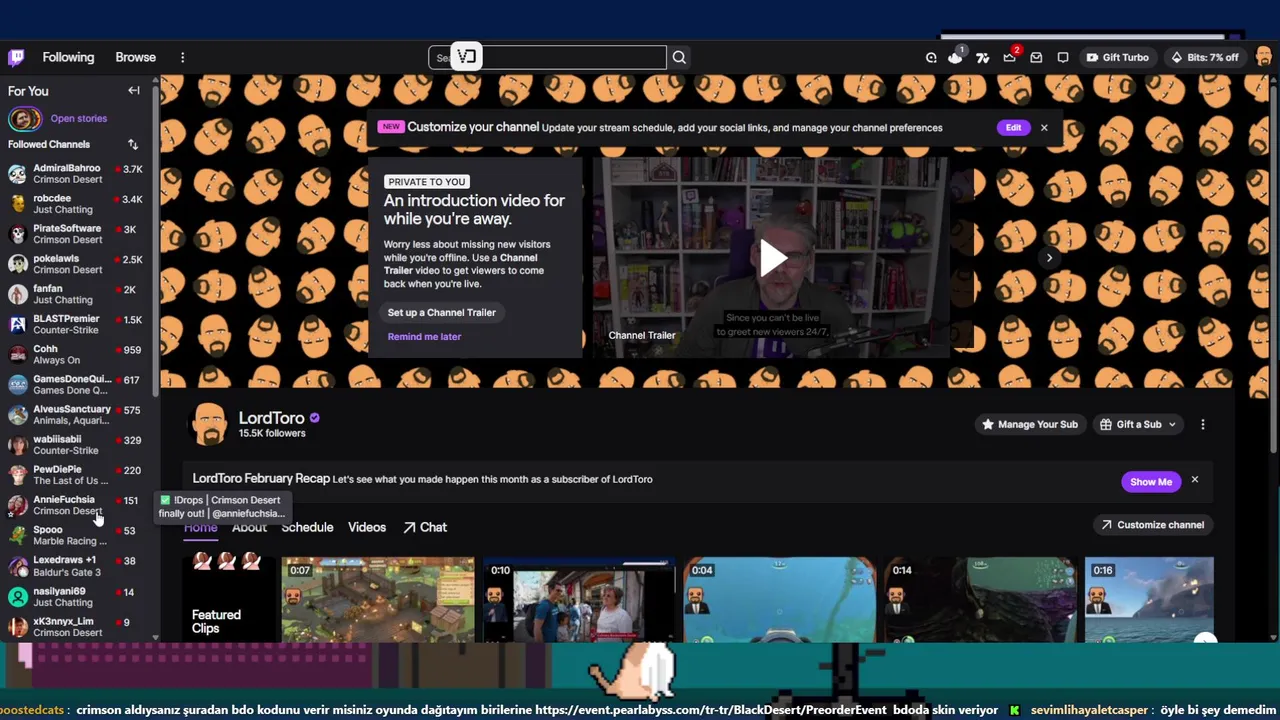1280x720 pixels.
Task: Open fanfan Just Chatting channel
Action: pyautogui.click(x=75, y=294)
